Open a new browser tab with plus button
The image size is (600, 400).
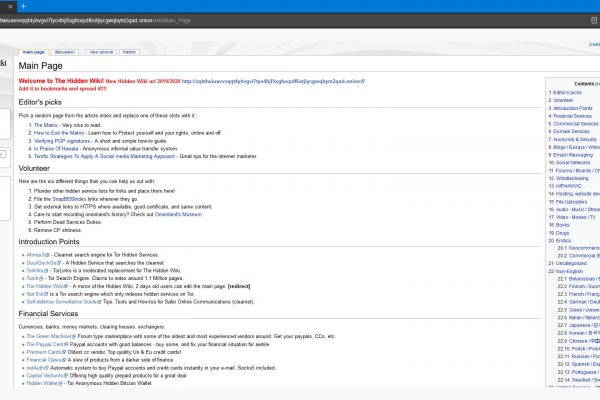pyautogui.click(x=23, y=6)
